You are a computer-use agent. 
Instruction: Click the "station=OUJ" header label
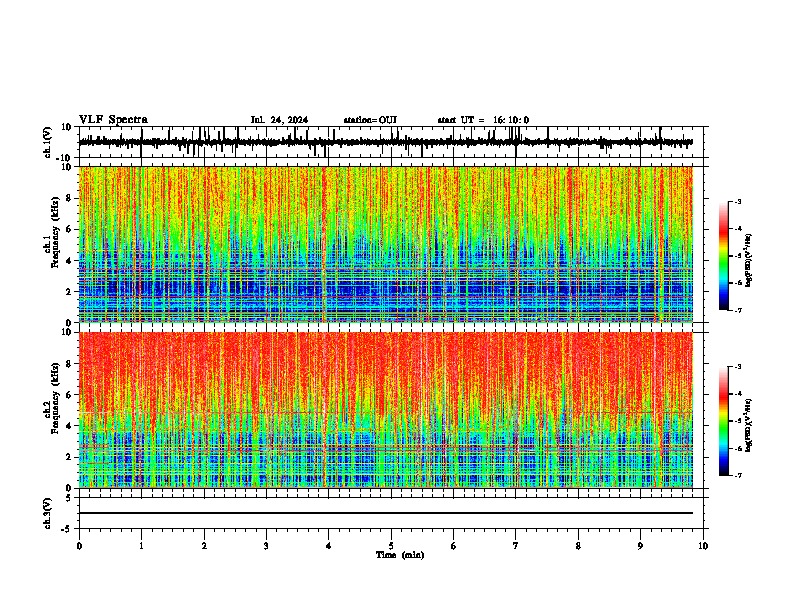(x=370, y=120)
